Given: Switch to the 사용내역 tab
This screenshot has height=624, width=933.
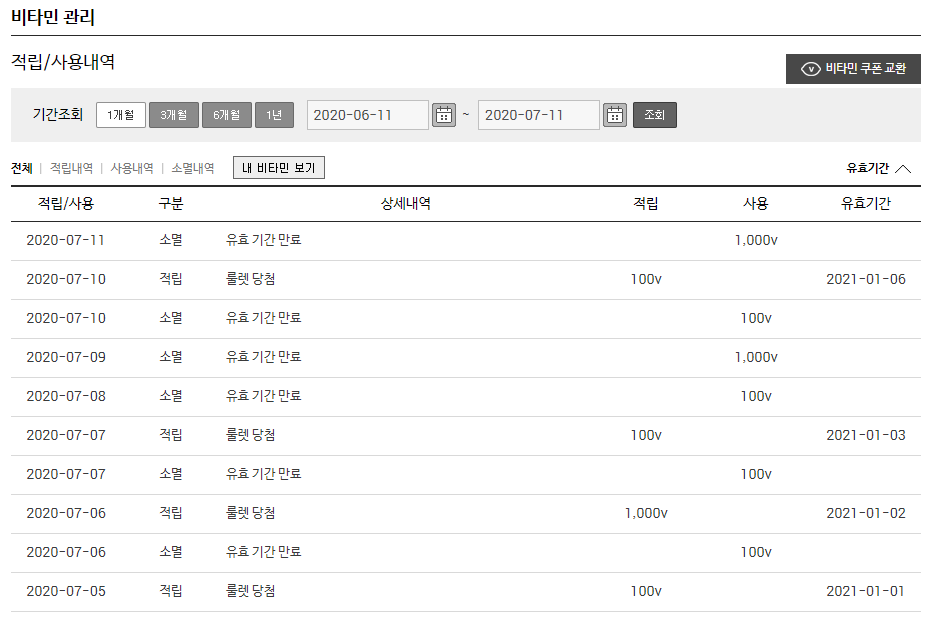Looking at the screenshot, I should tap(132, 168).
